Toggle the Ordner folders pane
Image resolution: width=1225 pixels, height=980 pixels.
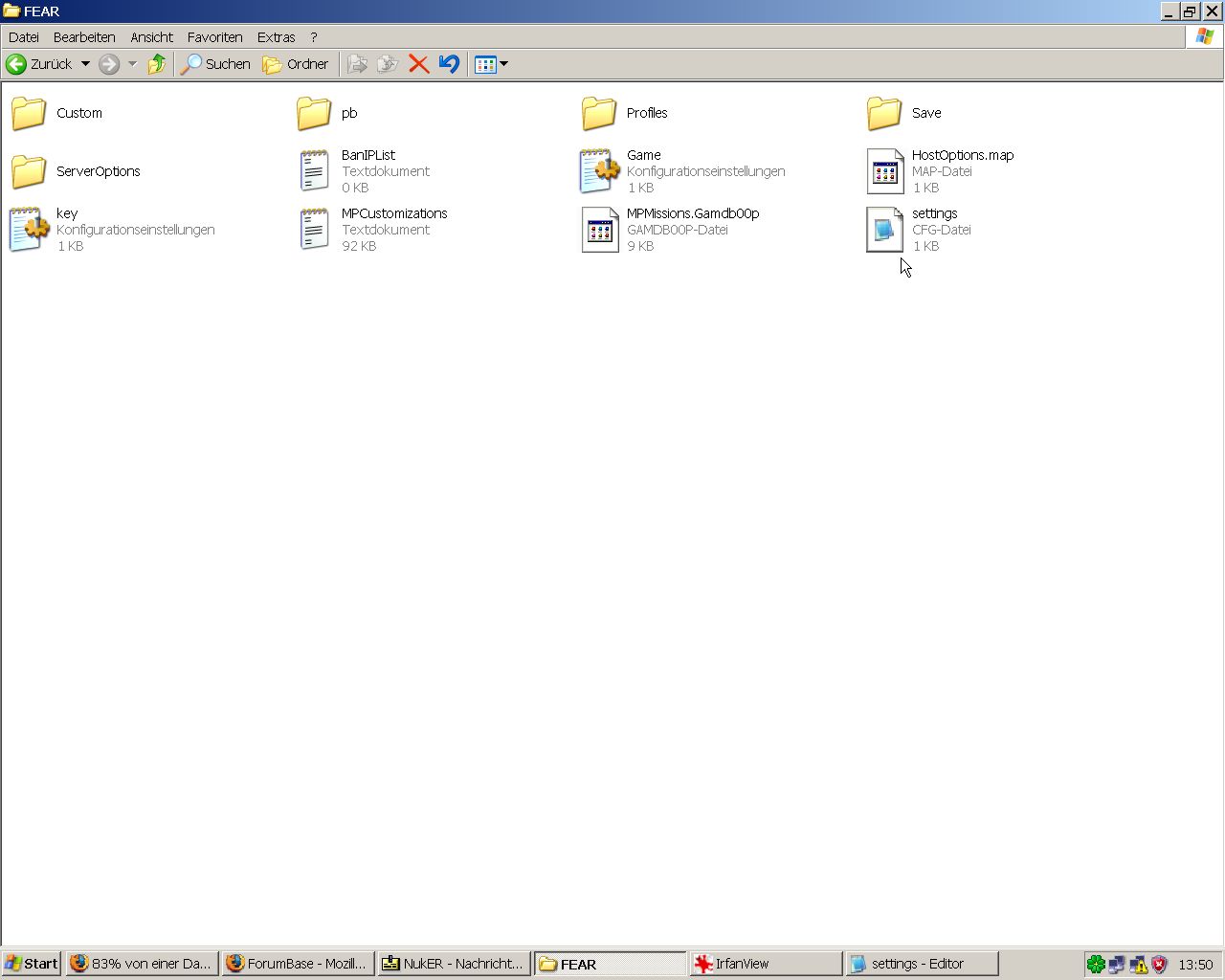coord(296,64)
